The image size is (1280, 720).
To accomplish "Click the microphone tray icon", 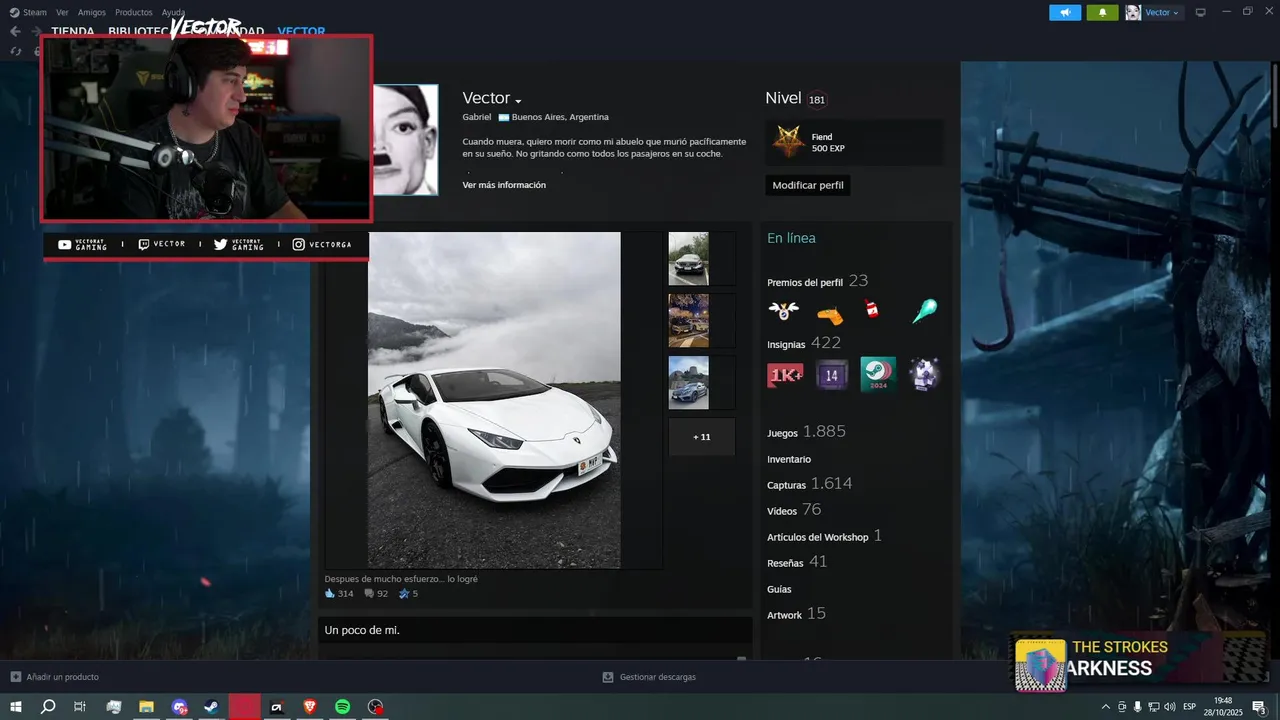I will [1137, 707].
